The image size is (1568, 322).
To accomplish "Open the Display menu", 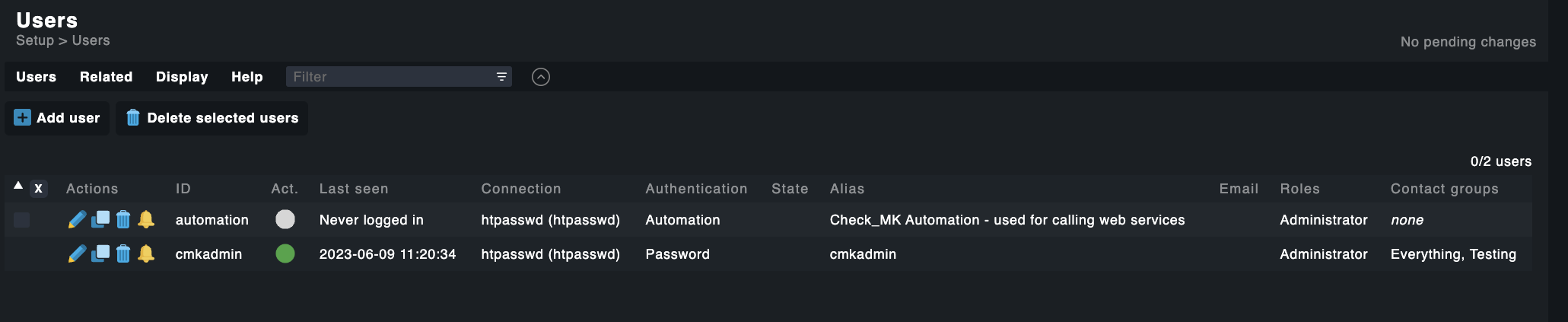I will [182, 77].
